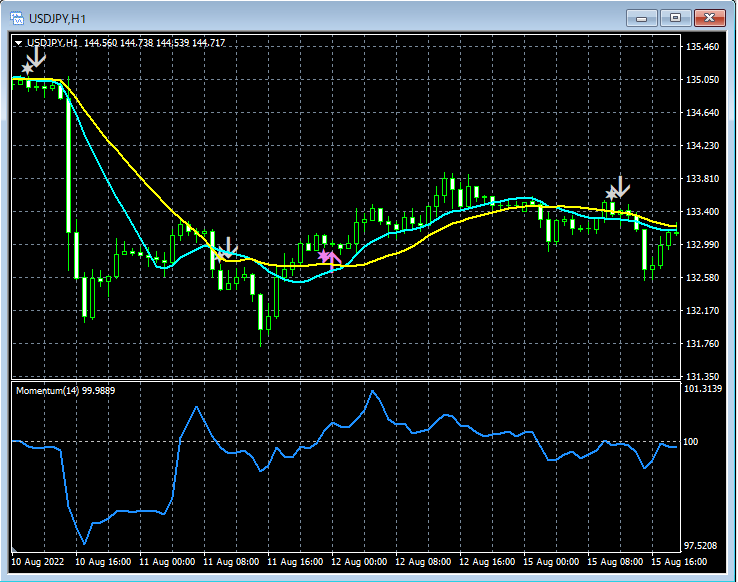Click the 132.170 price scale label
The width and height of the screenshot is (738, 582).
702,311
